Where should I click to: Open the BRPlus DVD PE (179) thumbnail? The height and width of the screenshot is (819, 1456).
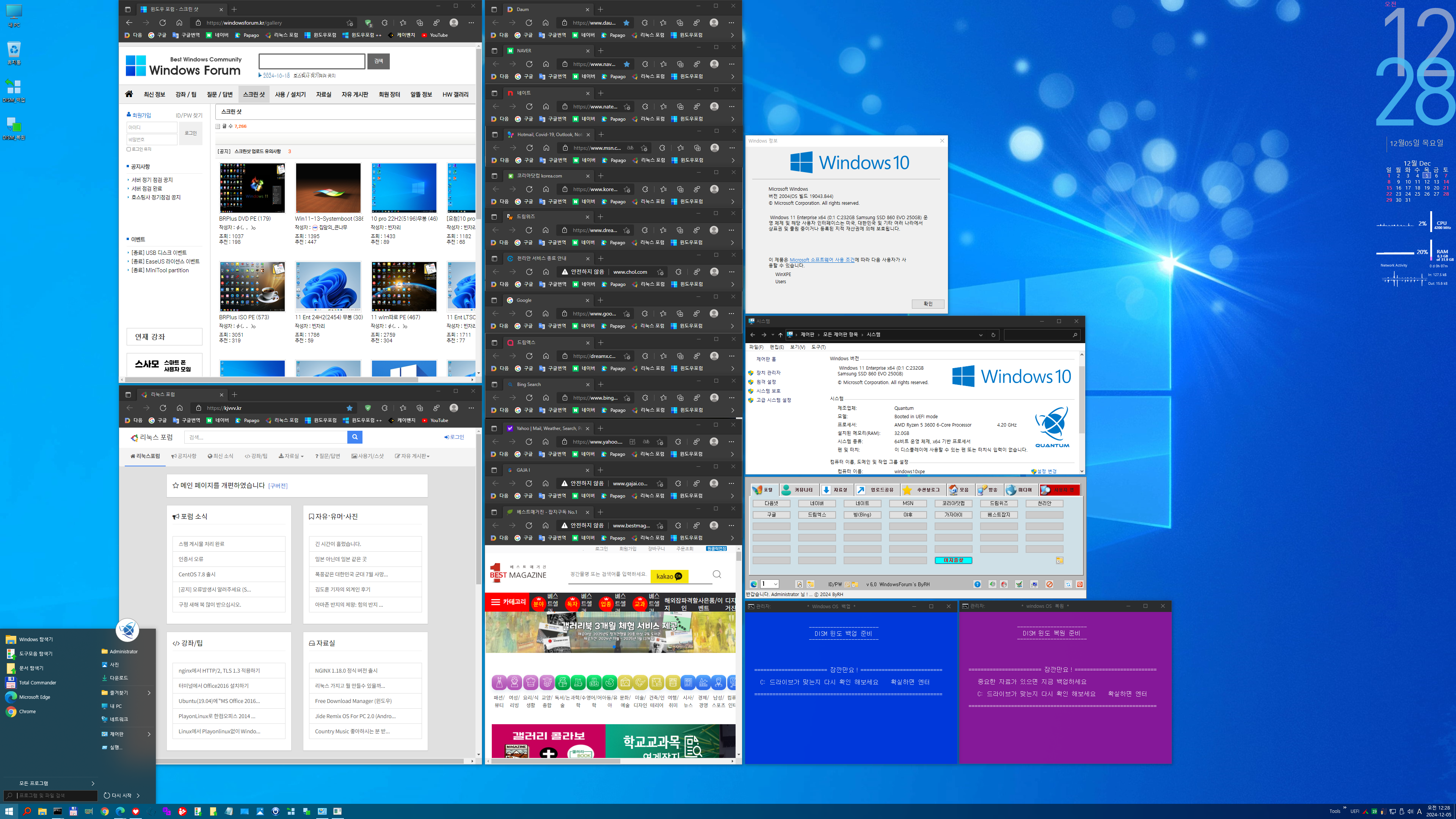[252, 188]
